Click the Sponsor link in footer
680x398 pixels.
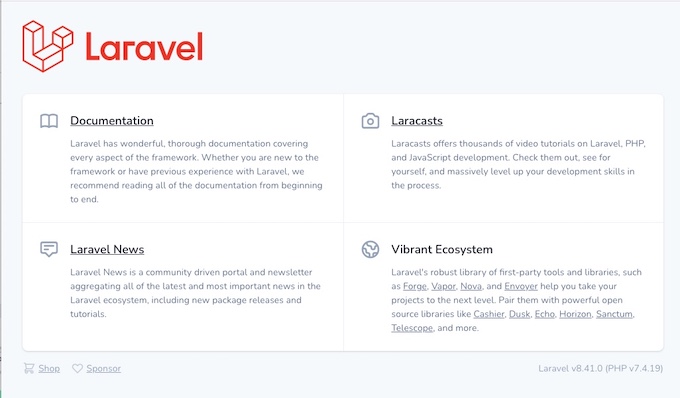103,369
